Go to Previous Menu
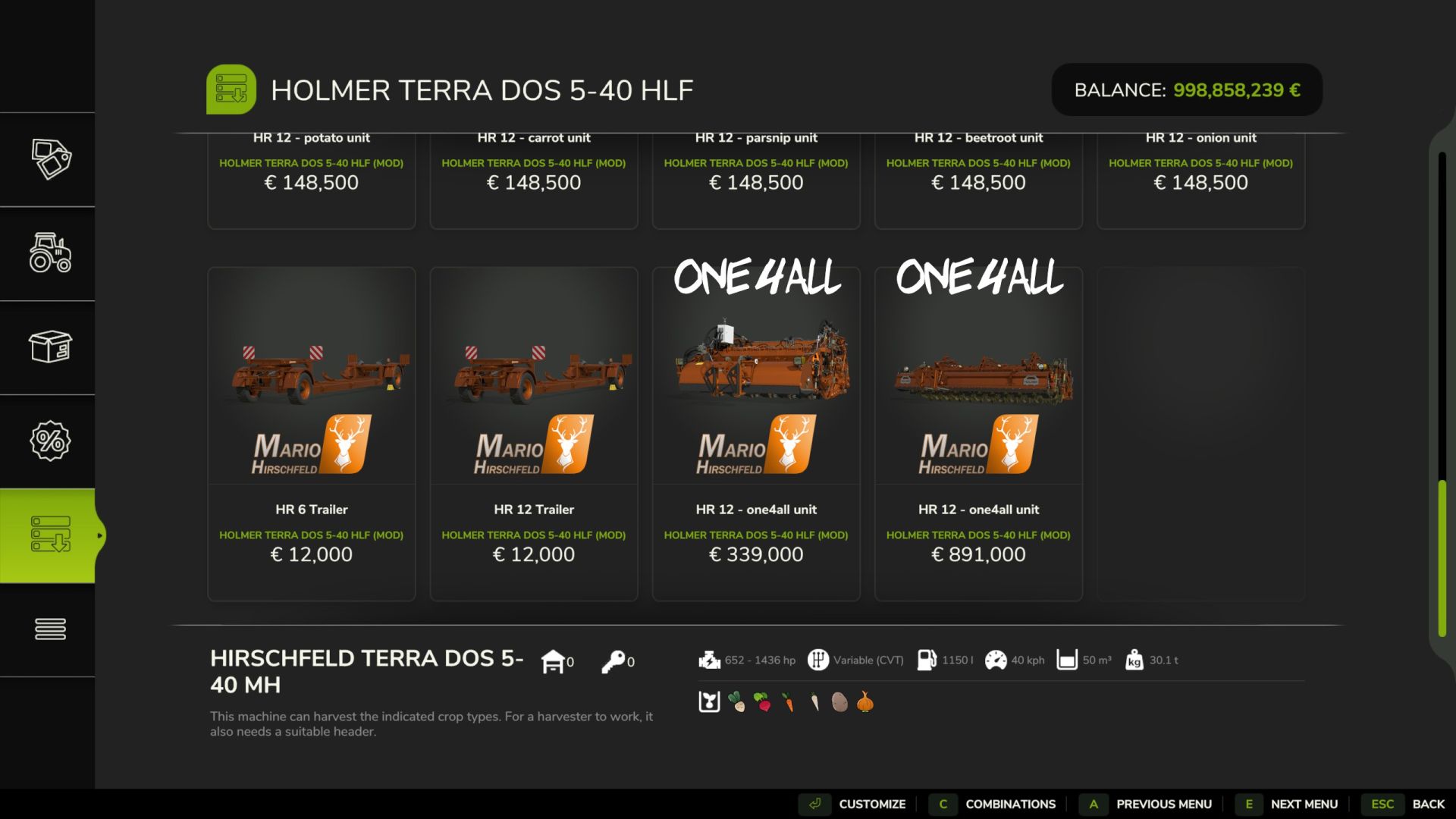Viewport: 1456px width, 819px height. [x=1147, y=804]
